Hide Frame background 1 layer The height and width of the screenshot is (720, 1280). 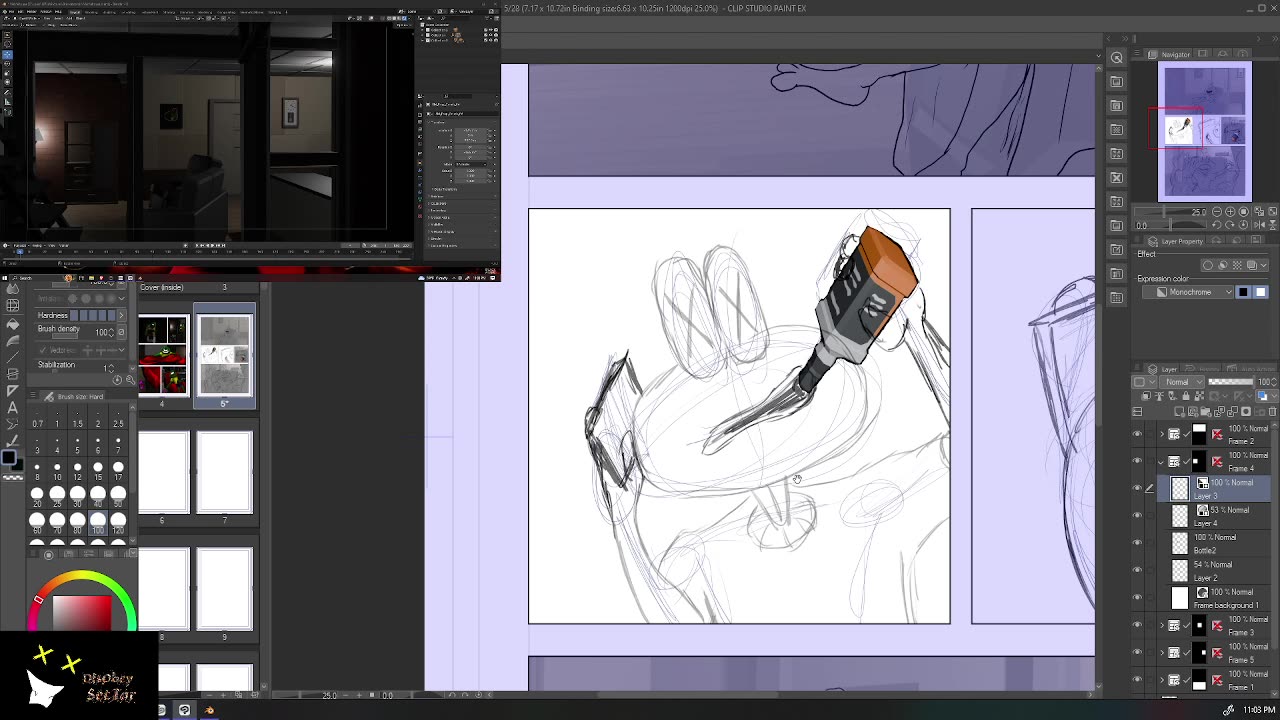pos(1137,598)
